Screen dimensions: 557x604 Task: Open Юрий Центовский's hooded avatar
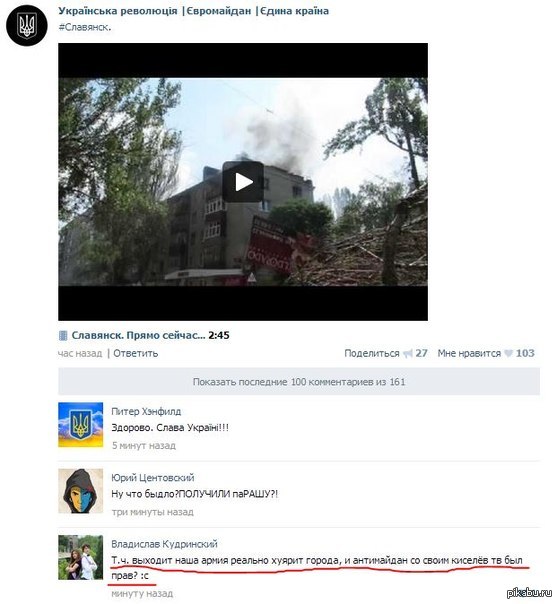(x=81, y=491)
